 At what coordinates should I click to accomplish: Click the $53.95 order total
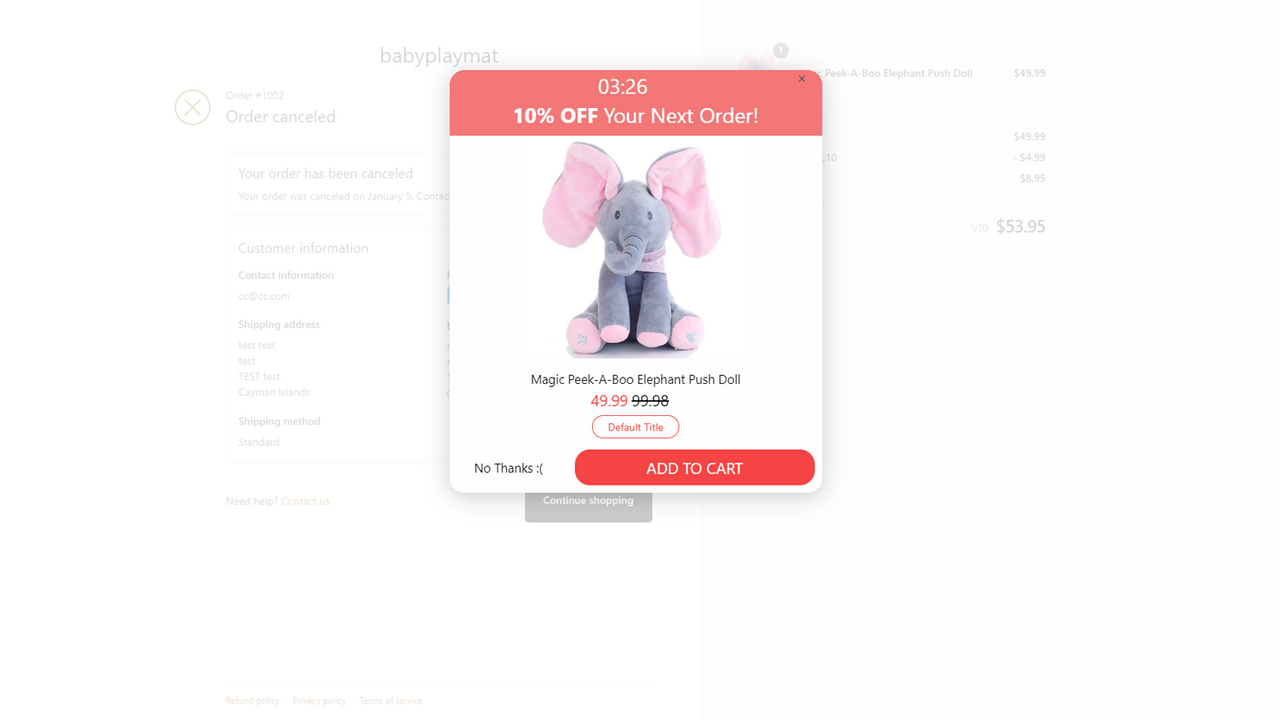click(x=1020, y=227)
